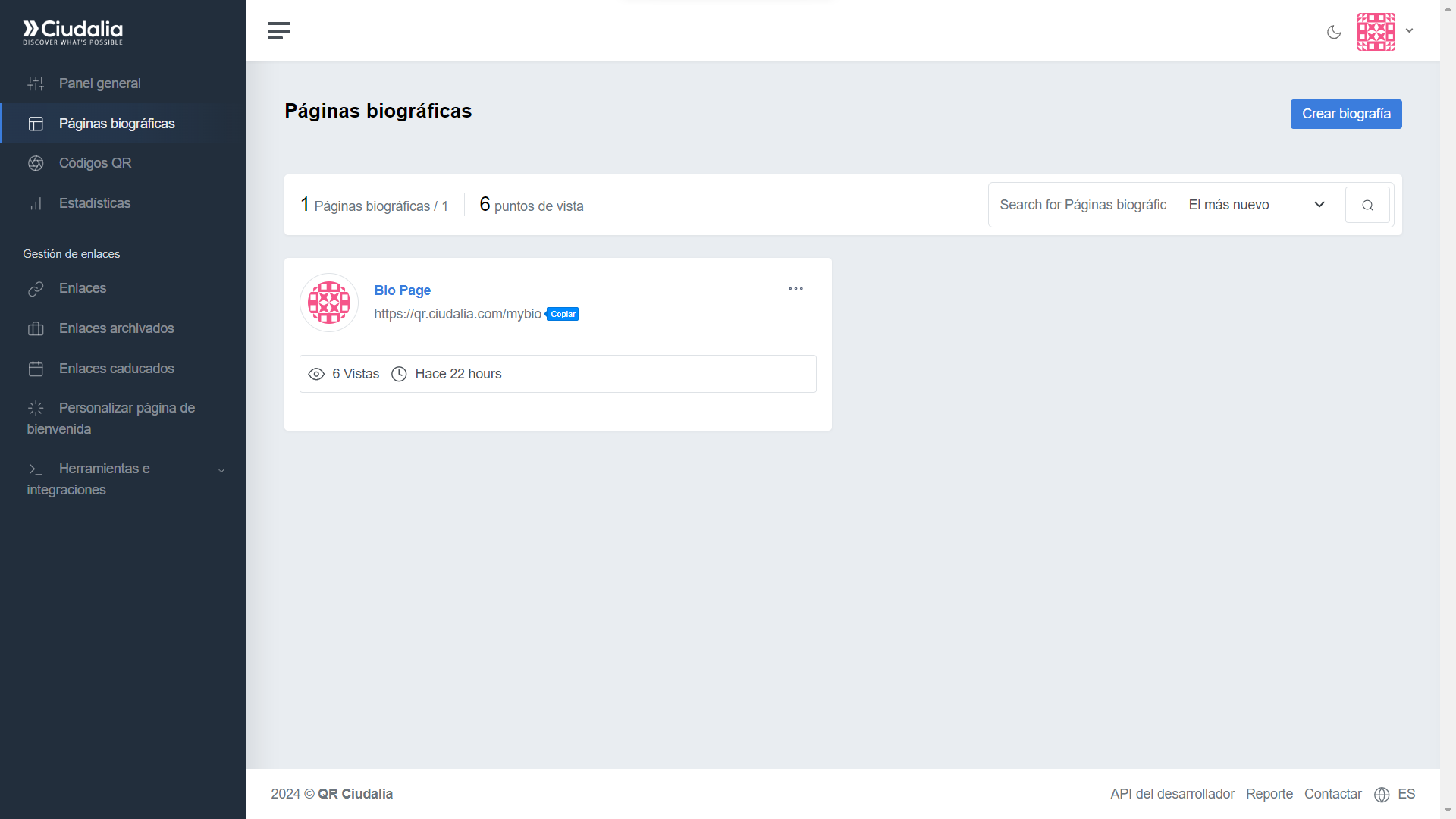Go to Códigos QR section
This screenshot has width=1456, height=819.
pos(95,163)
